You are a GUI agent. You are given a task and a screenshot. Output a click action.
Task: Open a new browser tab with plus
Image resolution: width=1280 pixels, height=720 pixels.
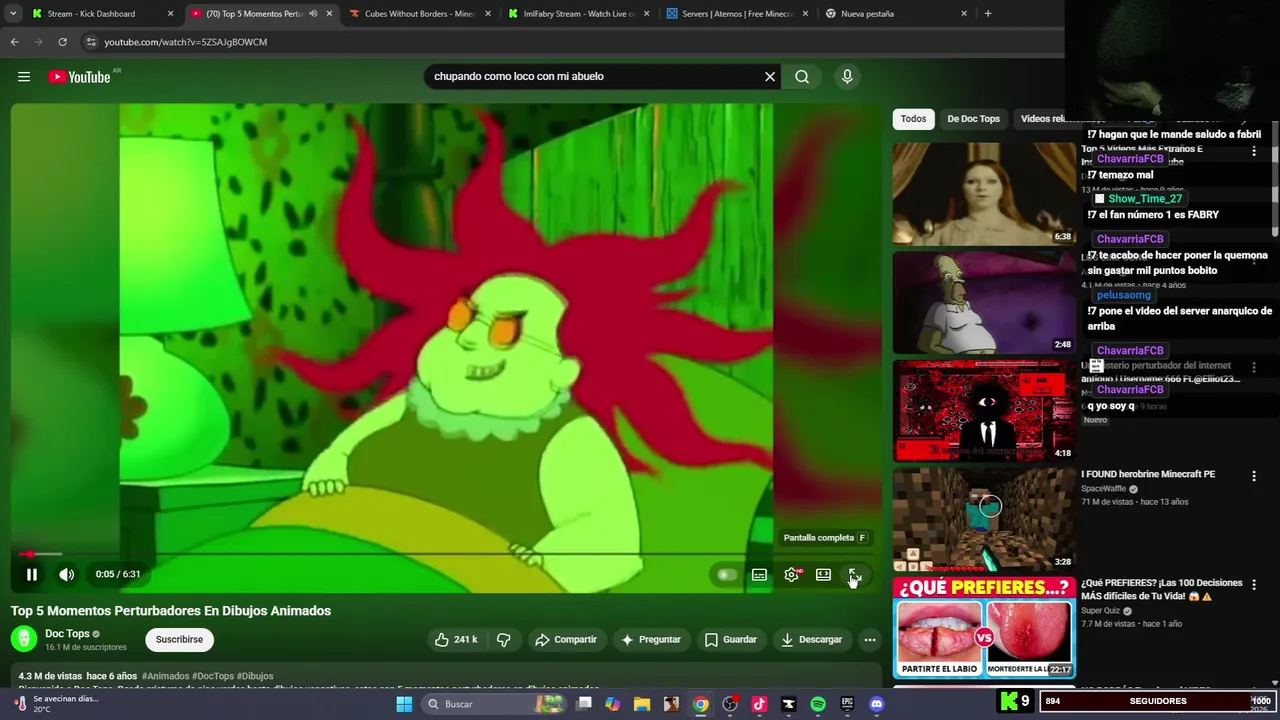tap(988, 14)
